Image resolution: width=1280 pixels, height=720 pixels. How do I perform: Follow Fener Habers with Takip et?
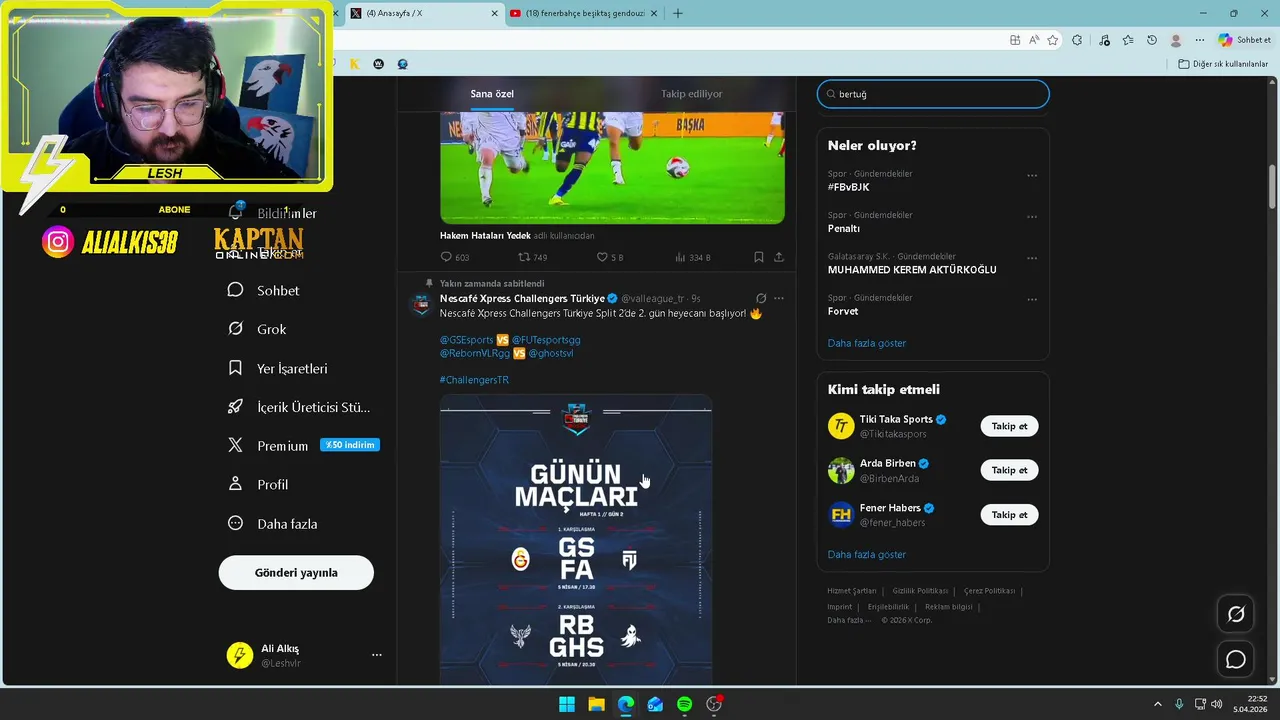point(1009,515)
